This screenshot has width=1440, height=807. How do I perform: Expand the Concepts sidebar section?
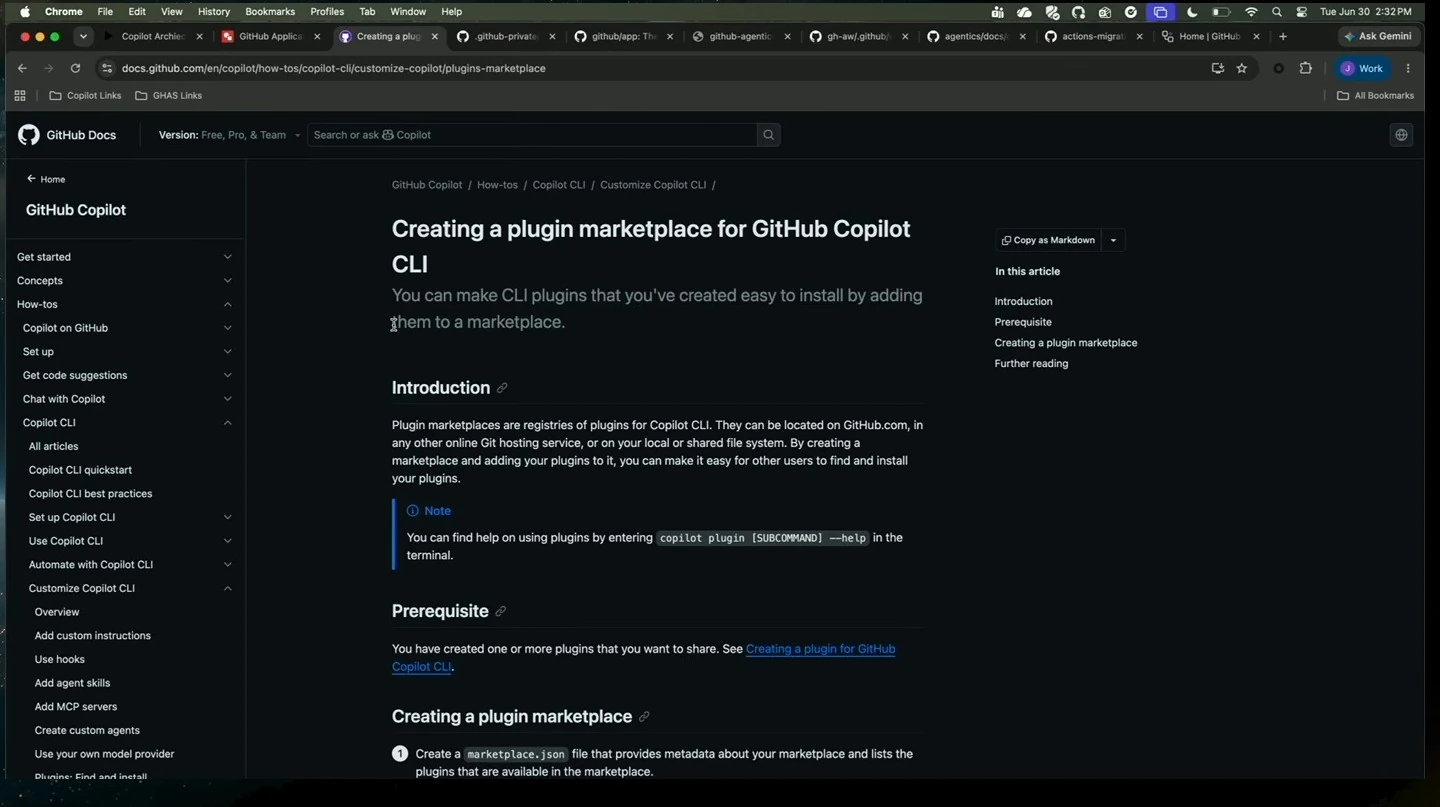coord(227,281)
